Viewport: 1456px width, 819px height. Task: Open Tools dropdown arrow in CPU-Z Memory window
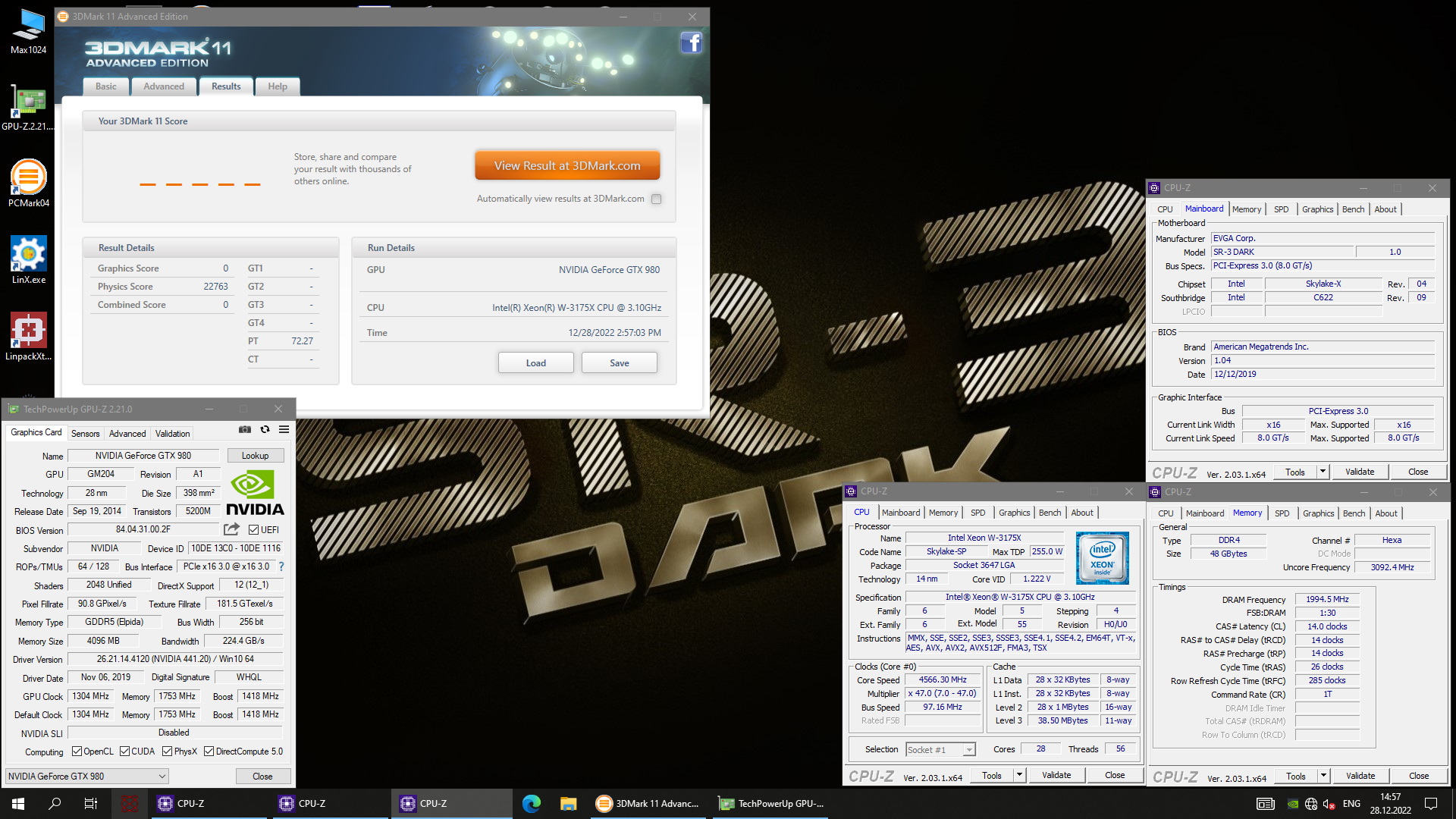pos(1323,776)
